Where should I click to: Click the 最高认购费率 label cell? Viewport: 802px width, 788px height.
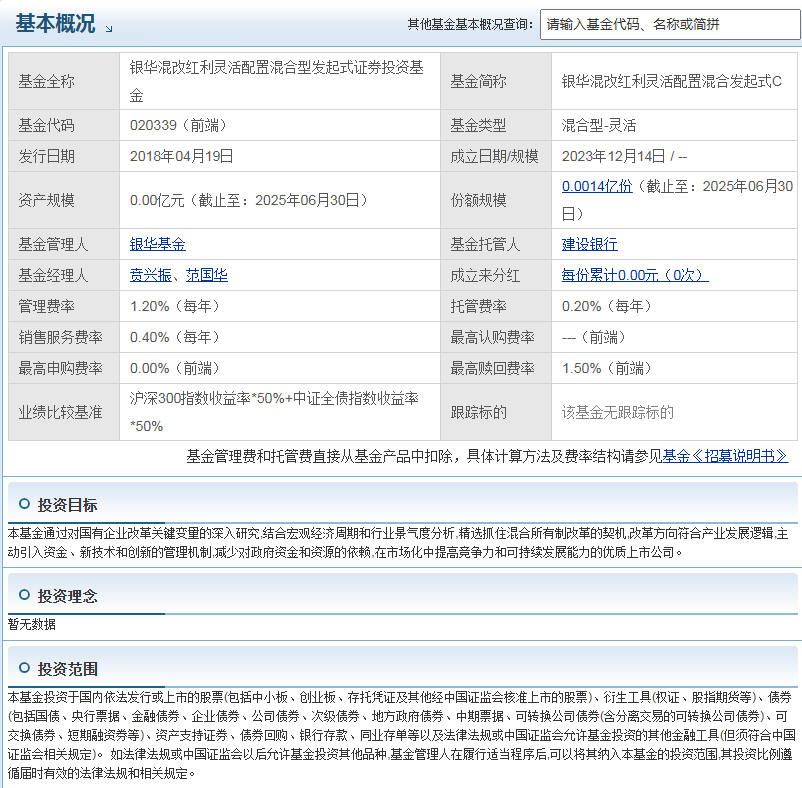tap(496, 337)
